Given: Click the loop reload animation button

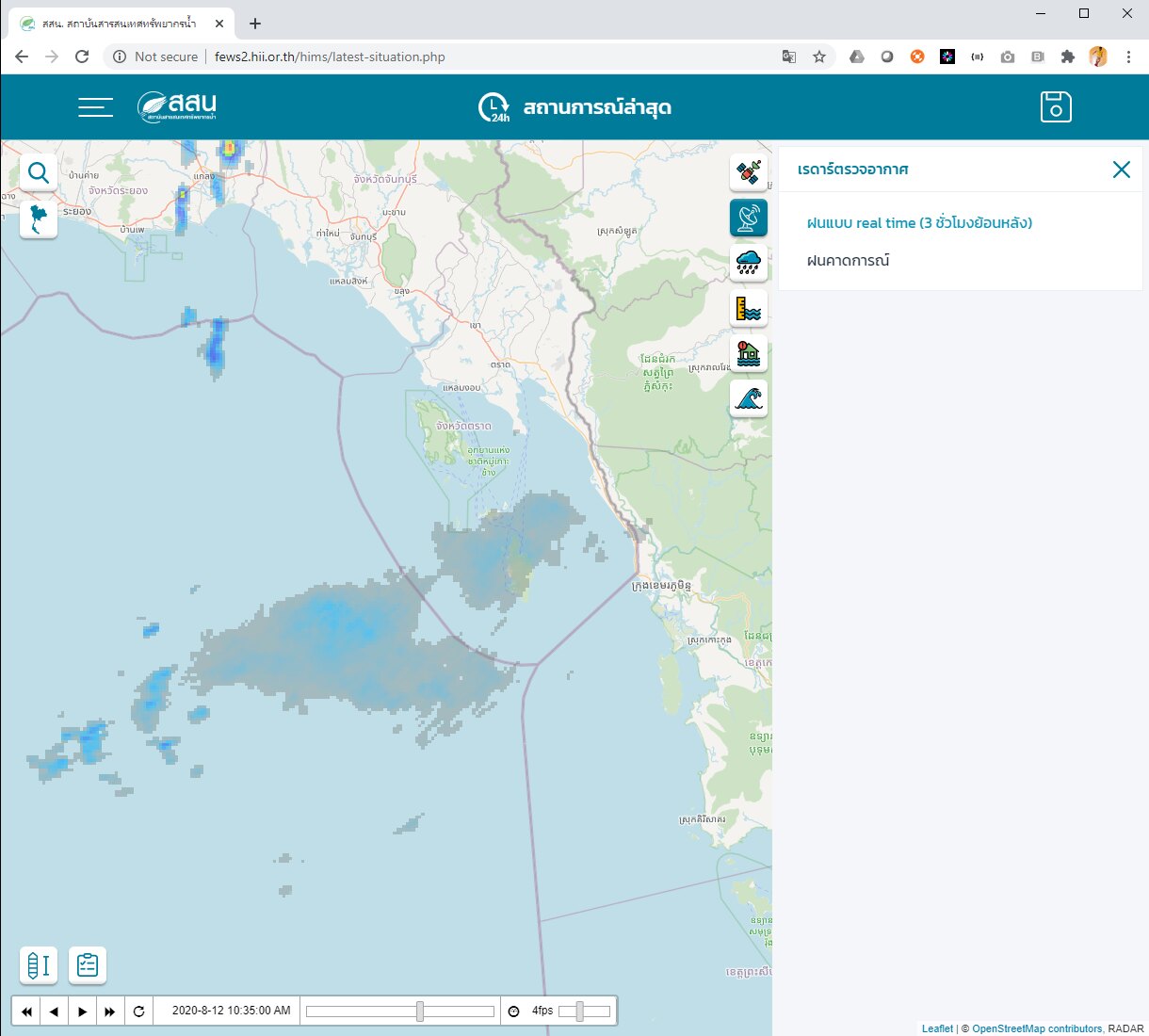Looking at the screenshot, I should pyautogui.click(x=138, y=1012).
